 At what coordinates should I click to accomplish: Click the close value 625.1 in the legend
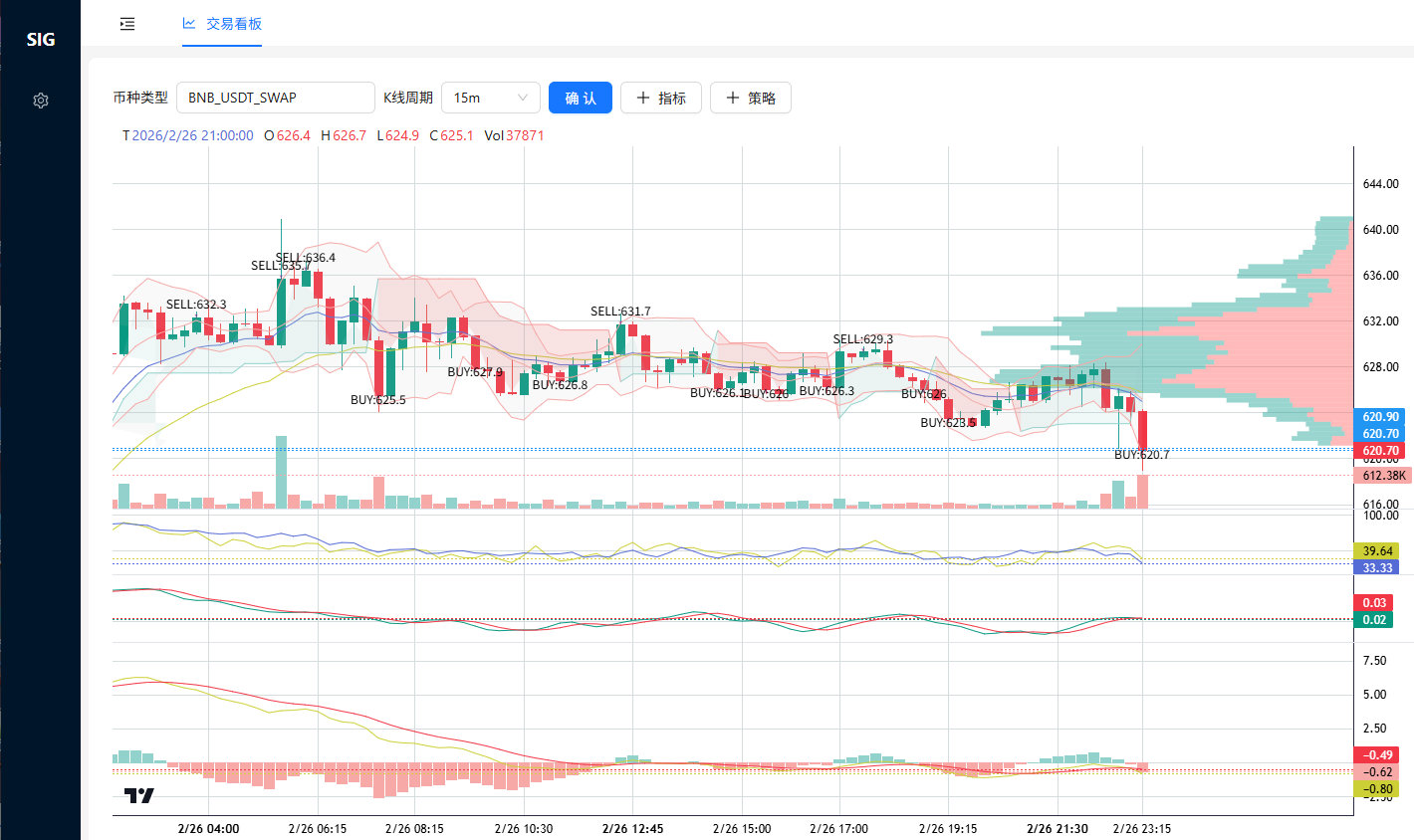pyautogui.click(x=457, y=135)
